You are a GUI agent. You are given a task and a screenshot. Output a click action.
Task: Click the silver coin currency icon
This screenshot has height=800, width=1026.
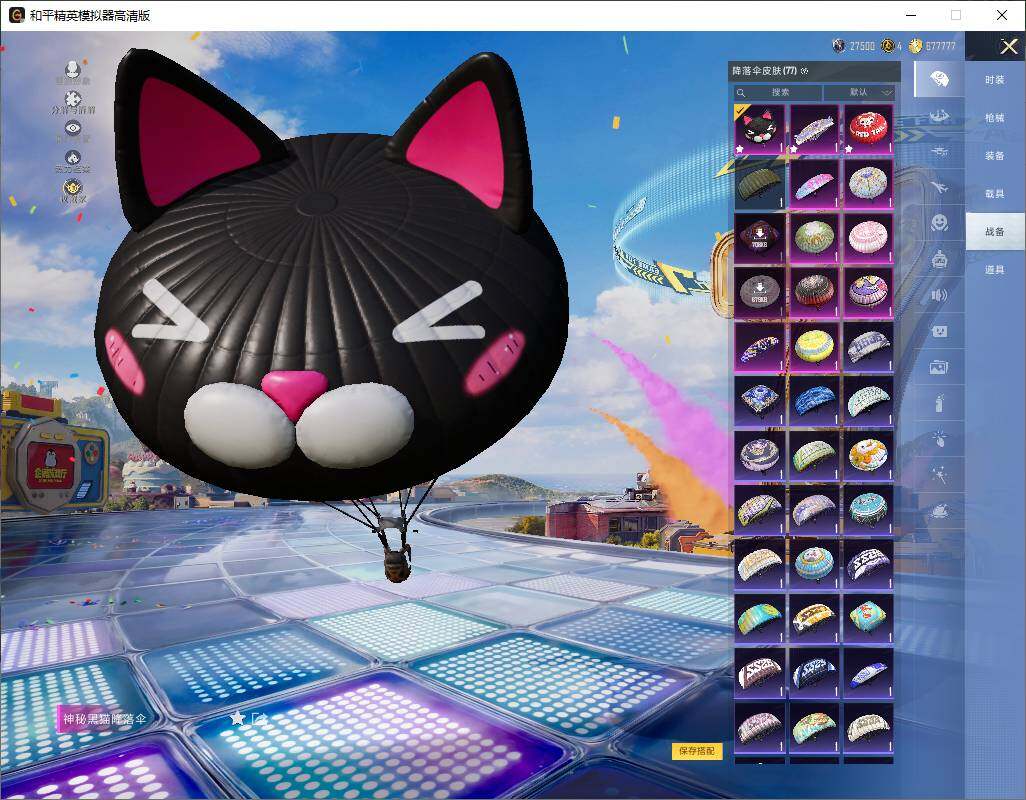pos(839,45)
